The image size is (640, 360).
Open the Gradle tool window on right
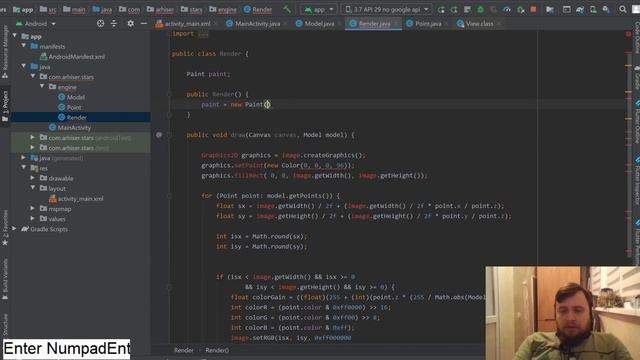point(636,78)
